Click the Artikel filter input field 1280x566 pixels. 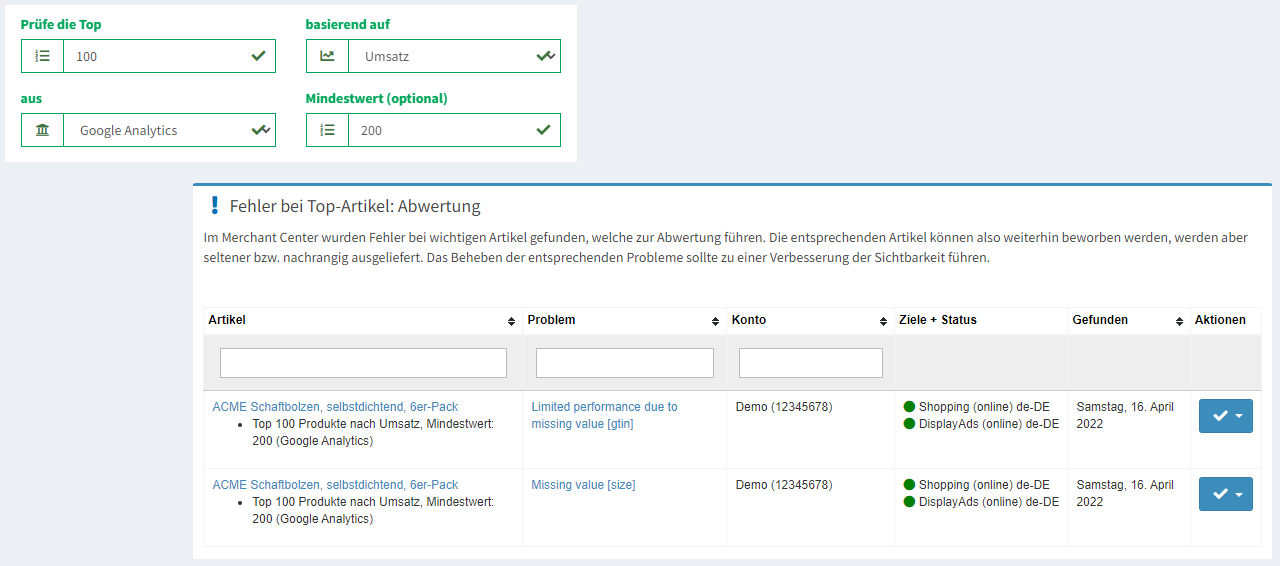363,363
